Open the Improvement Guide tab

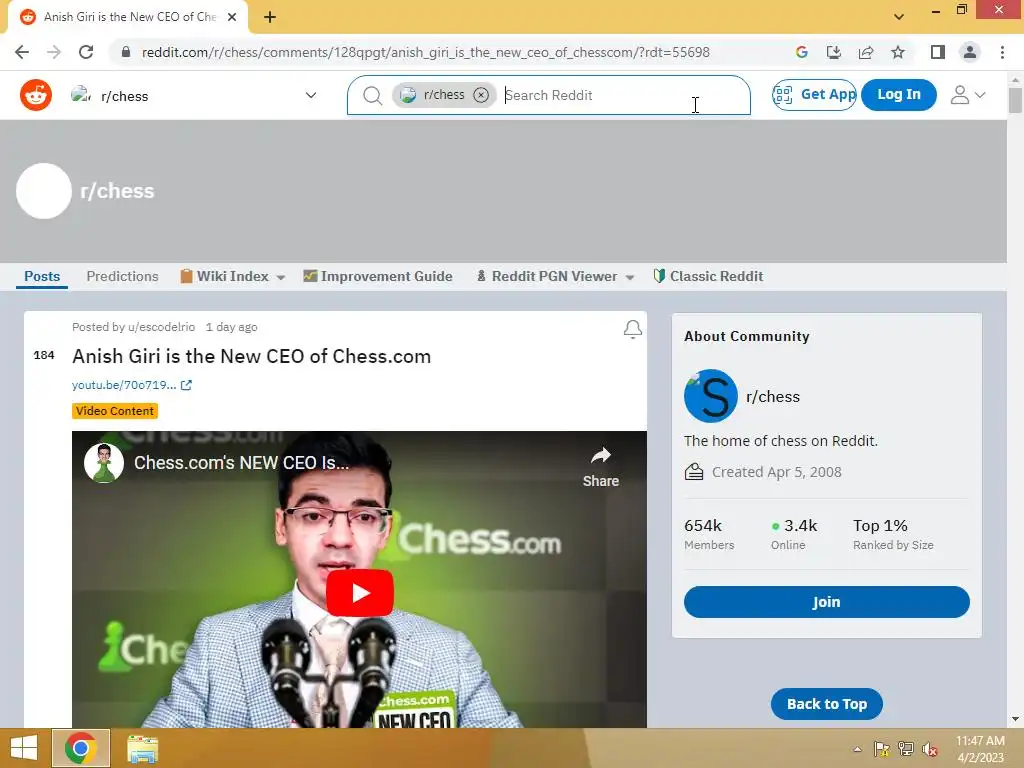[x=377, y=276]
